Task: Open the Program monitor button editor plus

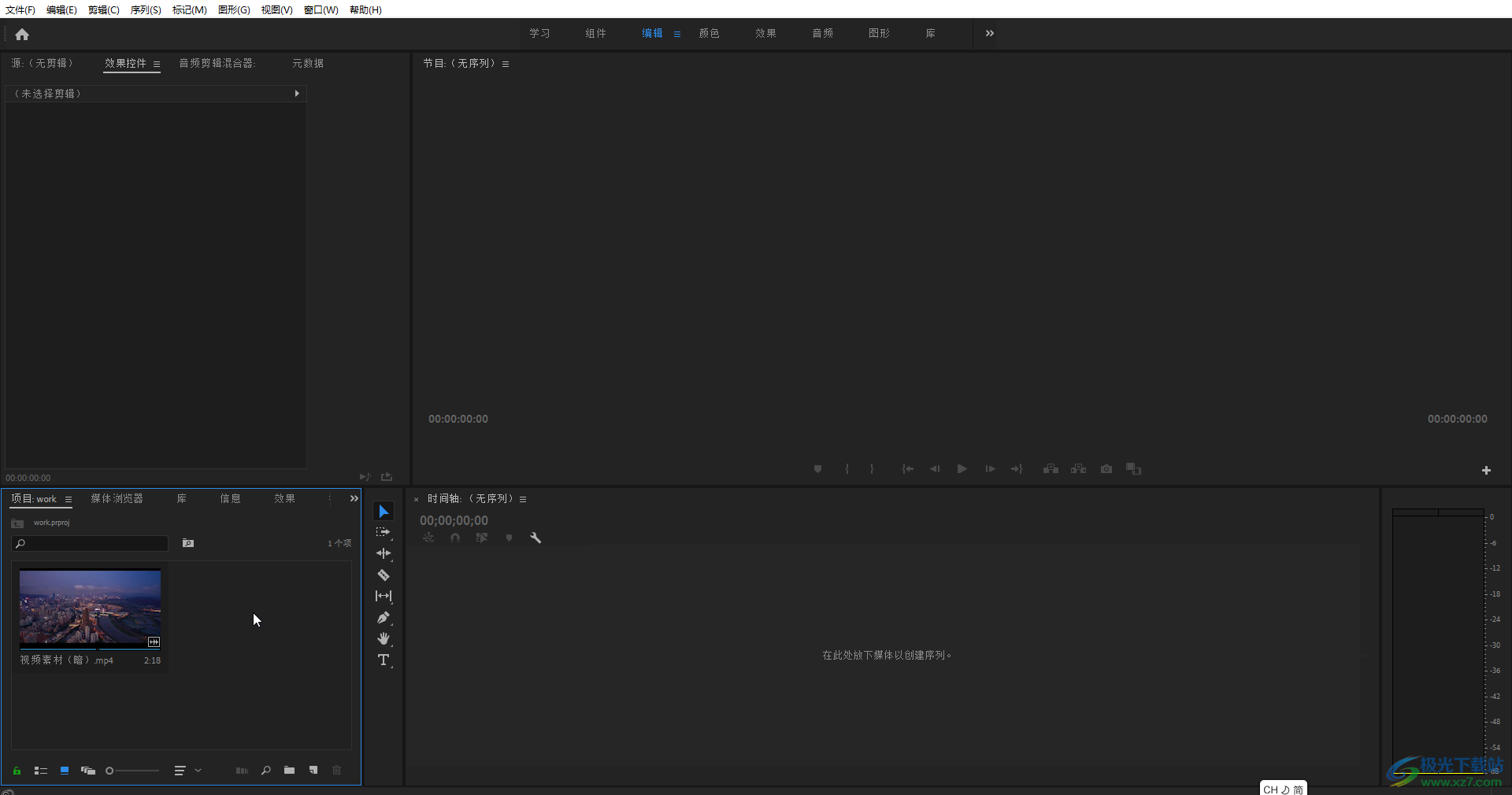Action: (1486, 470)
